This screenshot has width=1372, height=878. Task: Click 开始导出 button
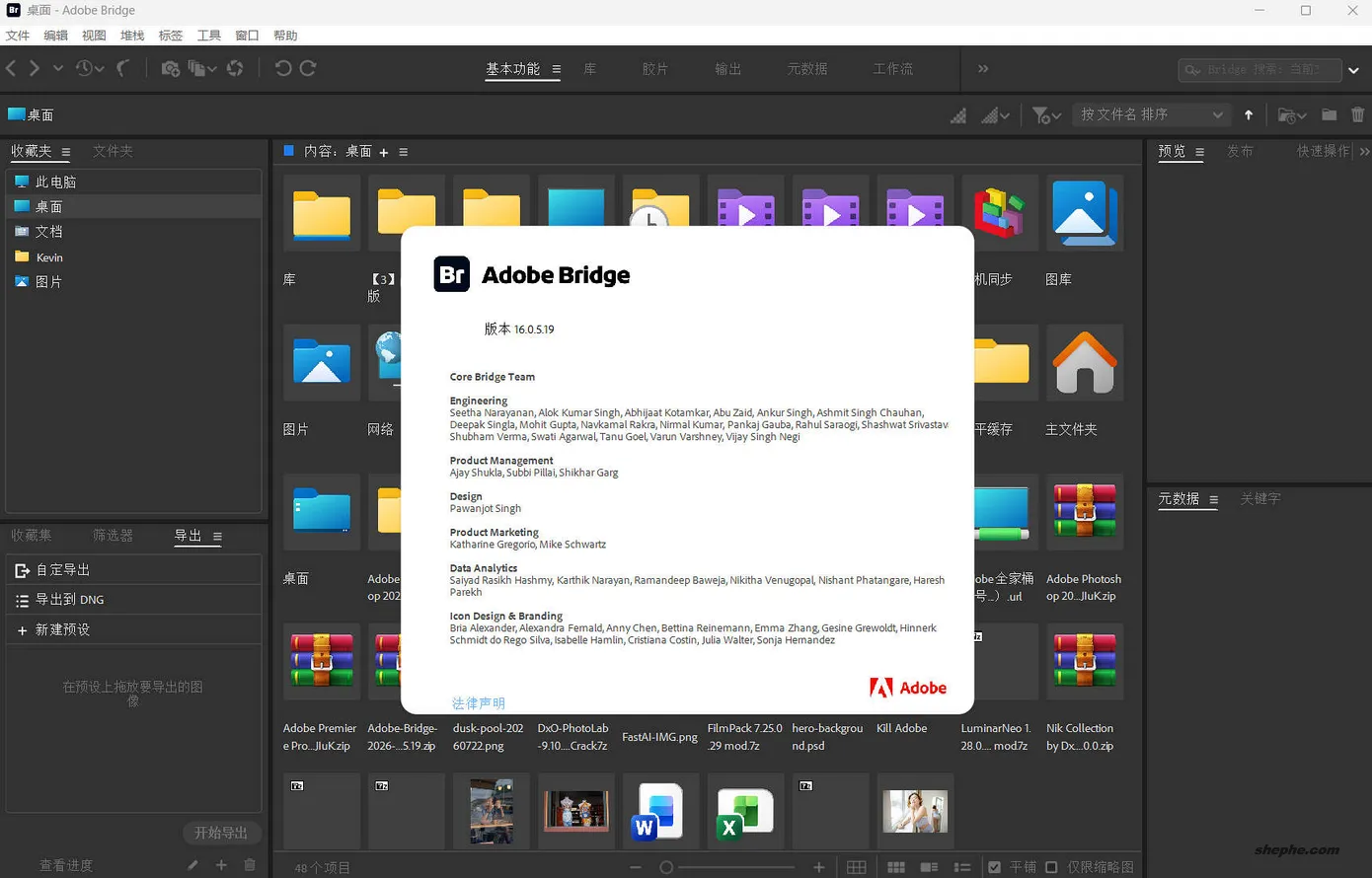(221, 833)
